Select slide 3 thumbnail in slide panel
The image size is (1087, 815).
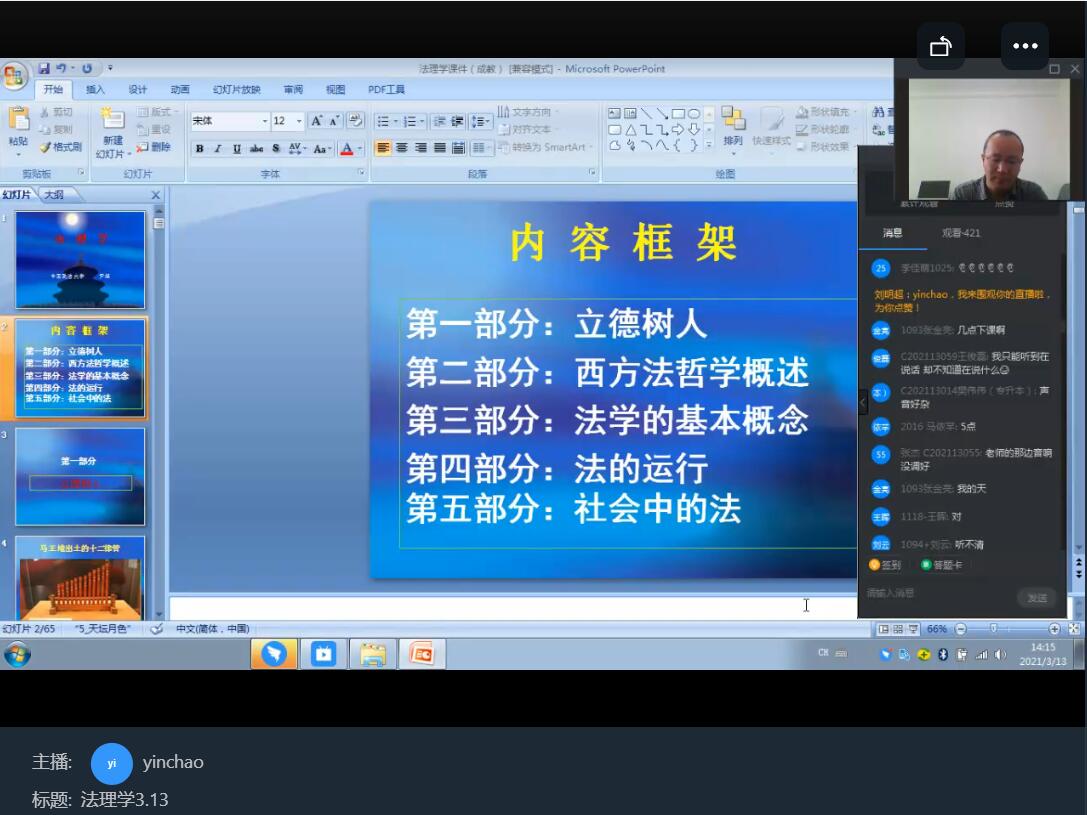[x=80, y=476]
